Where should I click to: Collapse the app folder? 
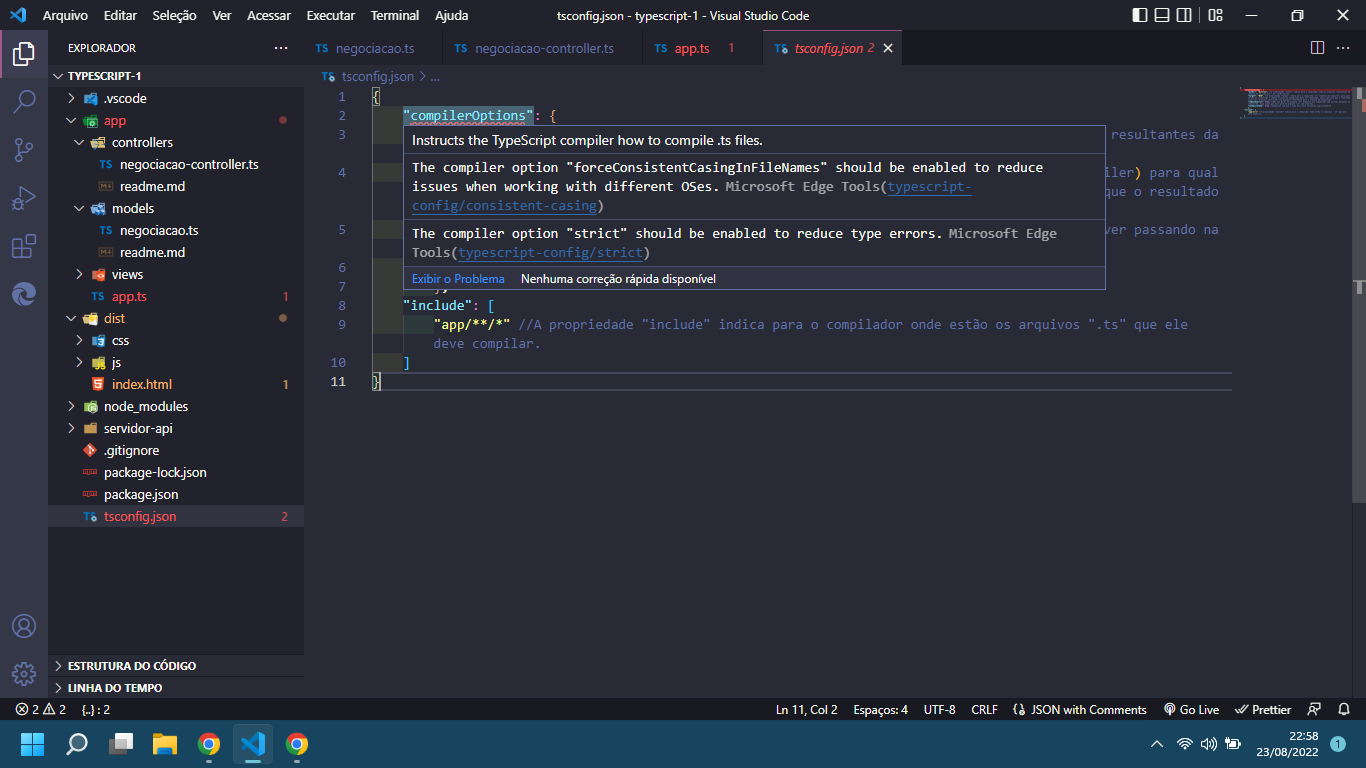(176, 120)
